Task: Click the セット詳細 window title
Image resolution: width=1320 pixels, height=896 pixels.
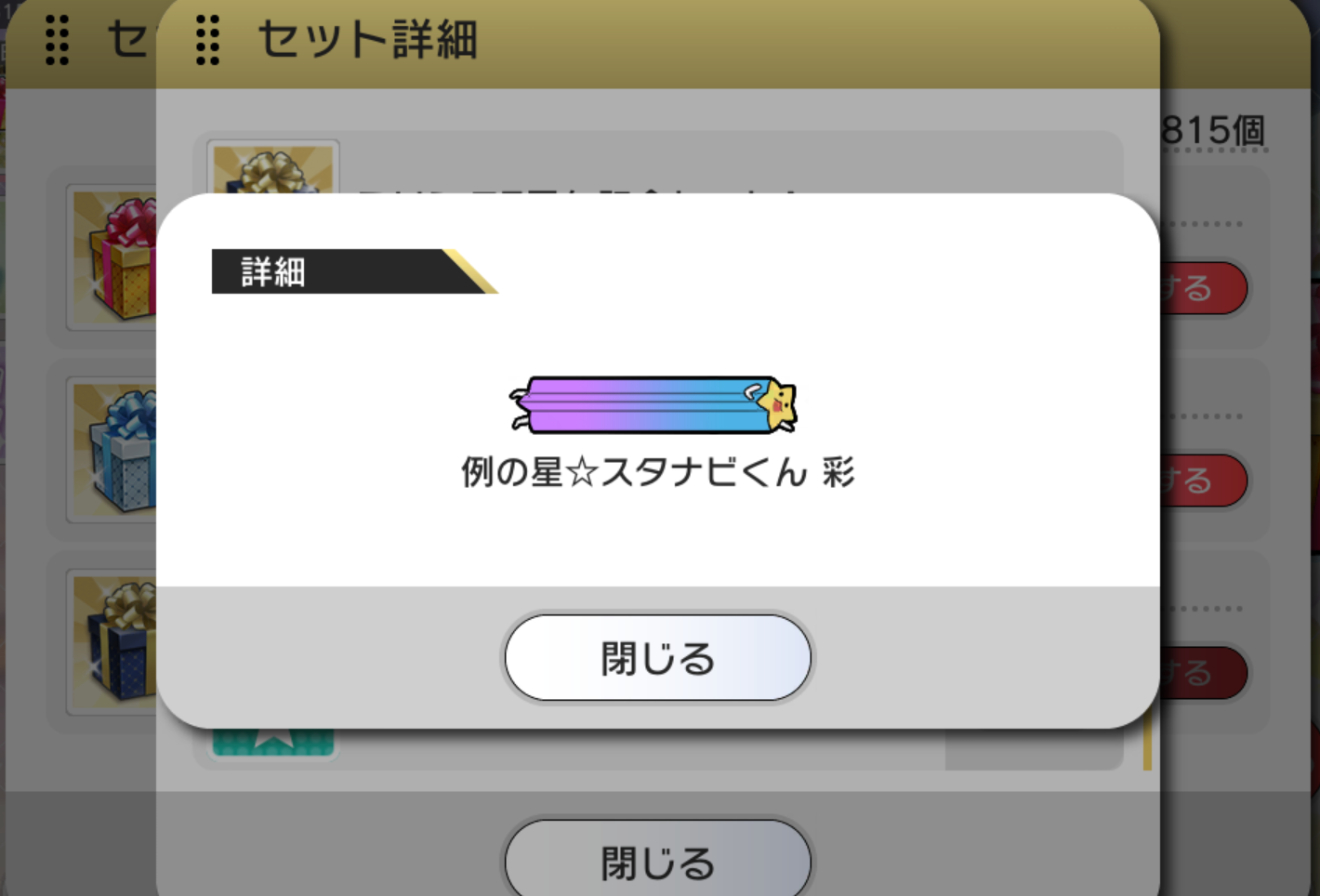Action: click(x=367, y=40)
